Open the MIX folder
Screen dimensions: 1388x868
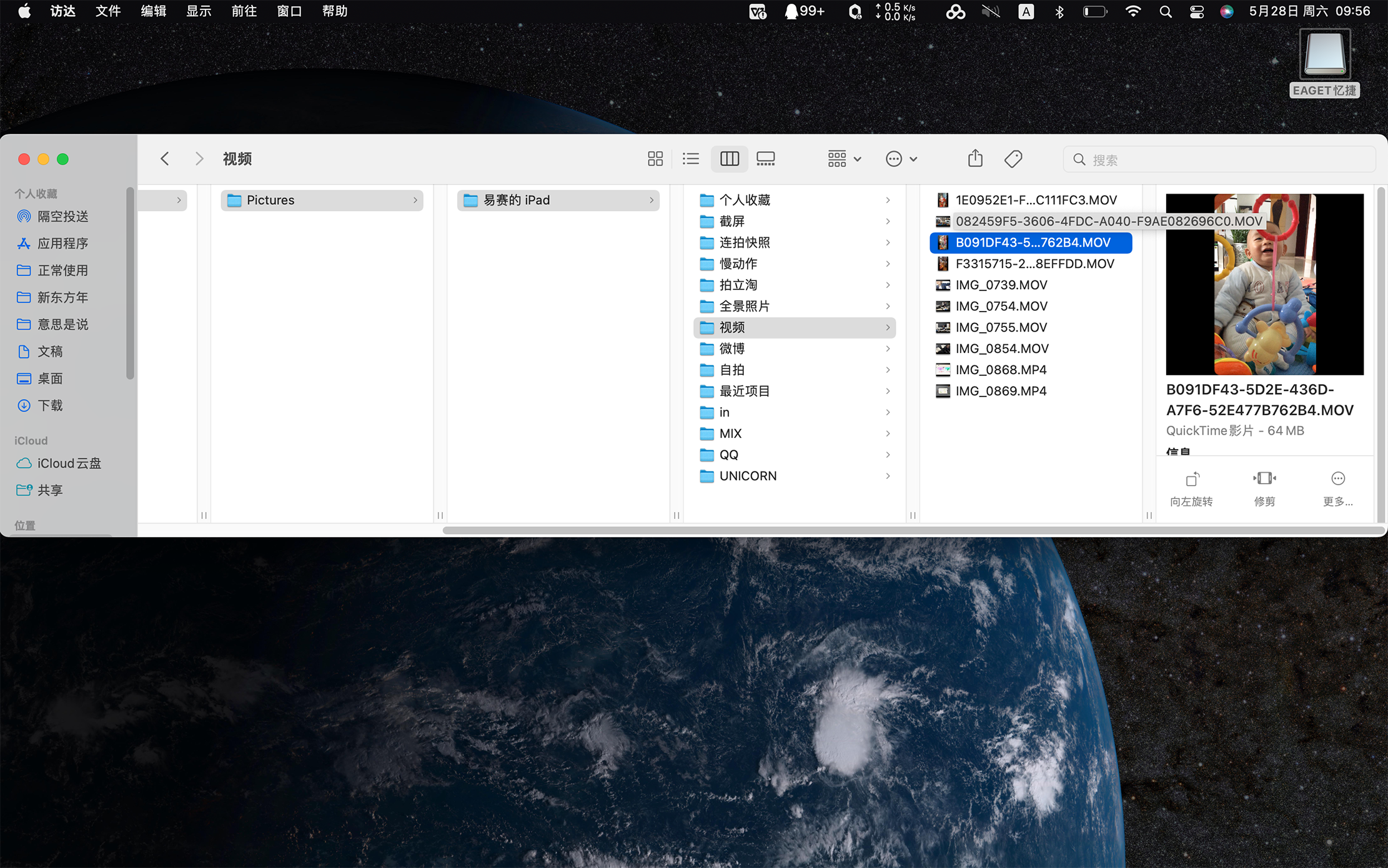coord(795,433)
